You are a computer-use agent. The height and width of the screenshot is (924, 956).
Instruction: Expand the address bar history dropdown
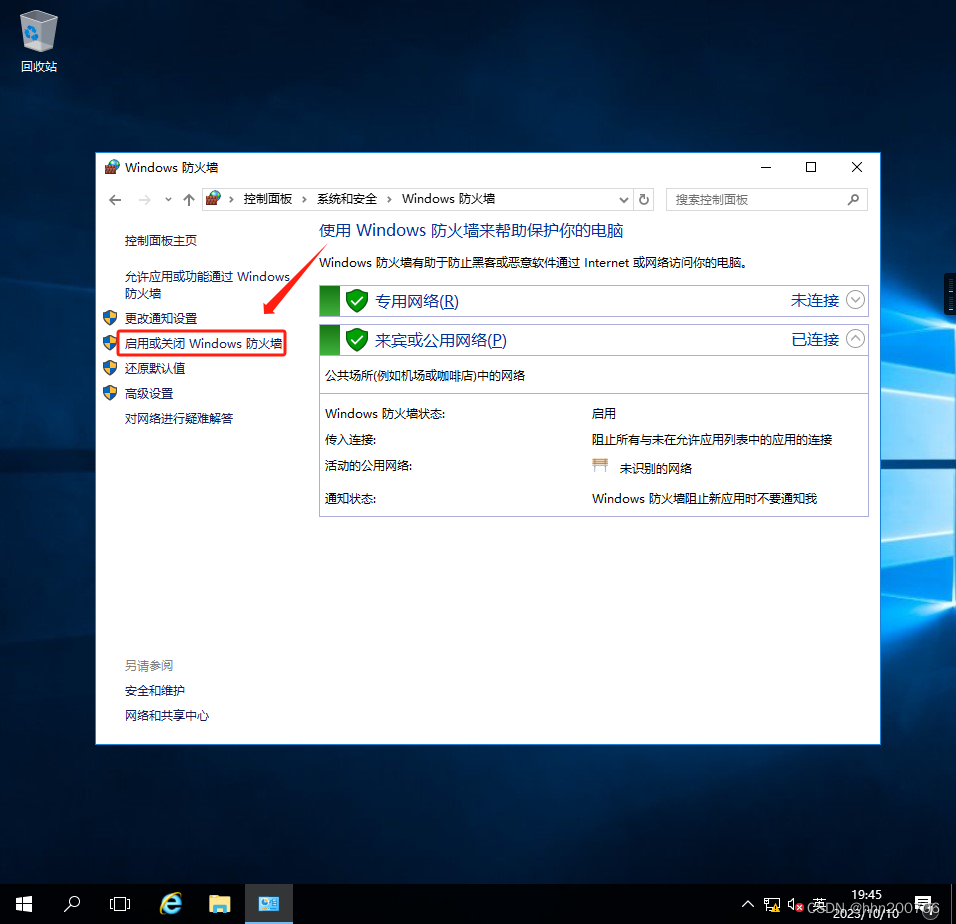click(x=624, y=200)
